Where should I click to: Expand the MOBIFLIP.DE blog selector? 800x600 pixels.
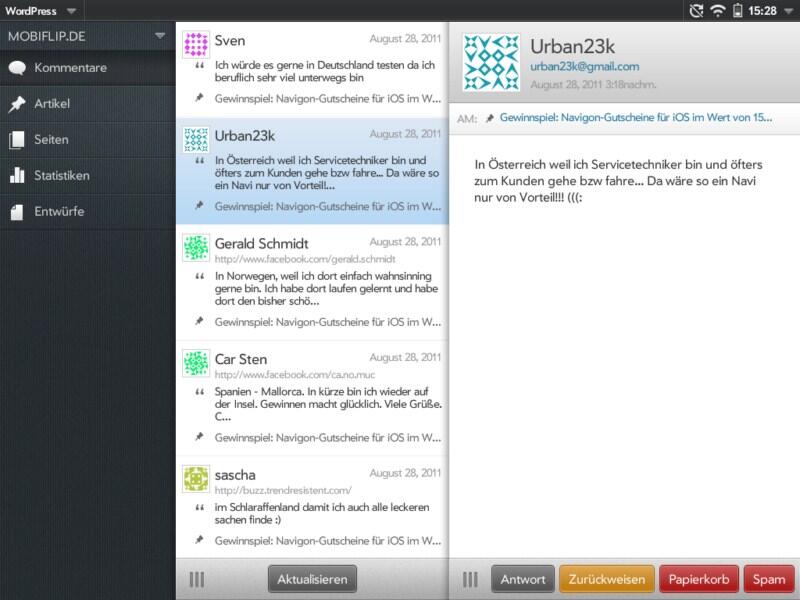tap(87, 36)
